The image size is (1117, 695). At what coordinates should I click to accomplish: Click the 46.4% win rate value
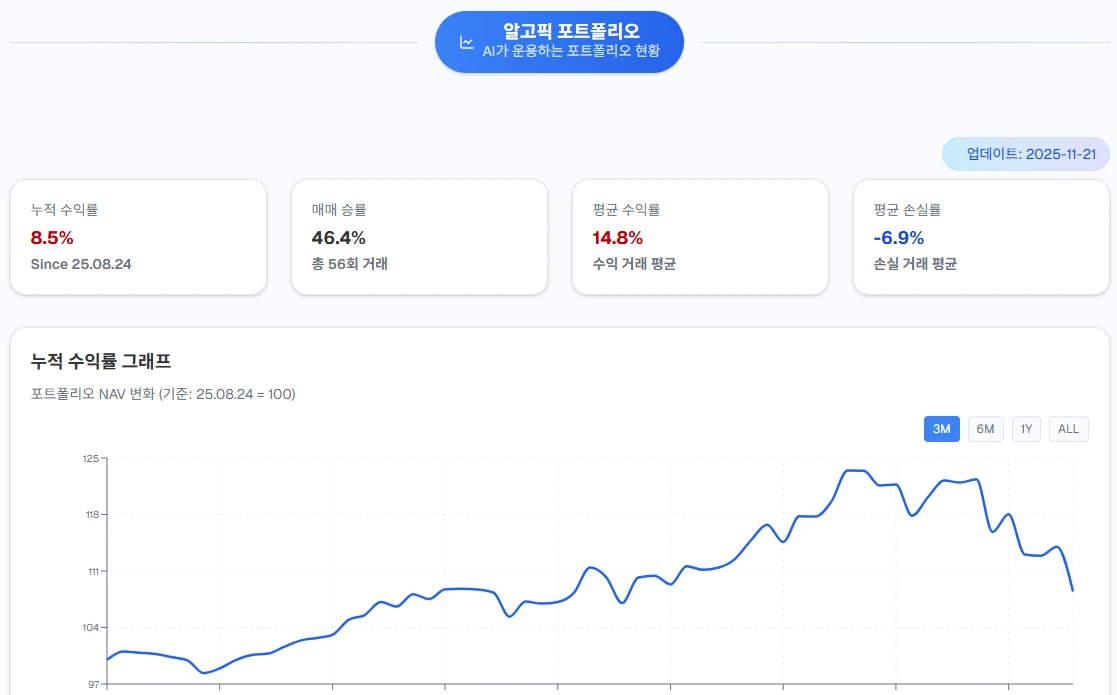339,238
